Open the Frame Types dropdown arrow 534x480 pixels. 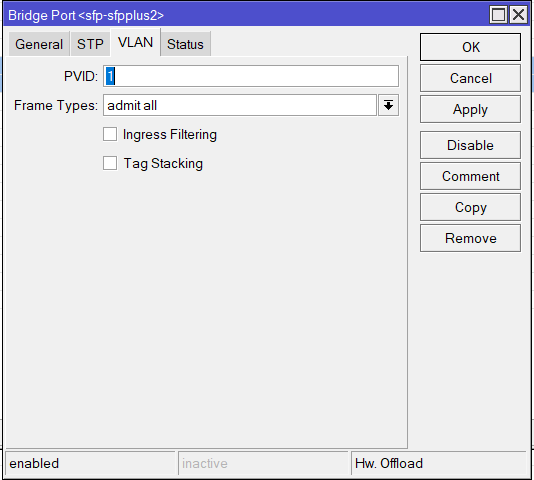click(x=388, y=105)
